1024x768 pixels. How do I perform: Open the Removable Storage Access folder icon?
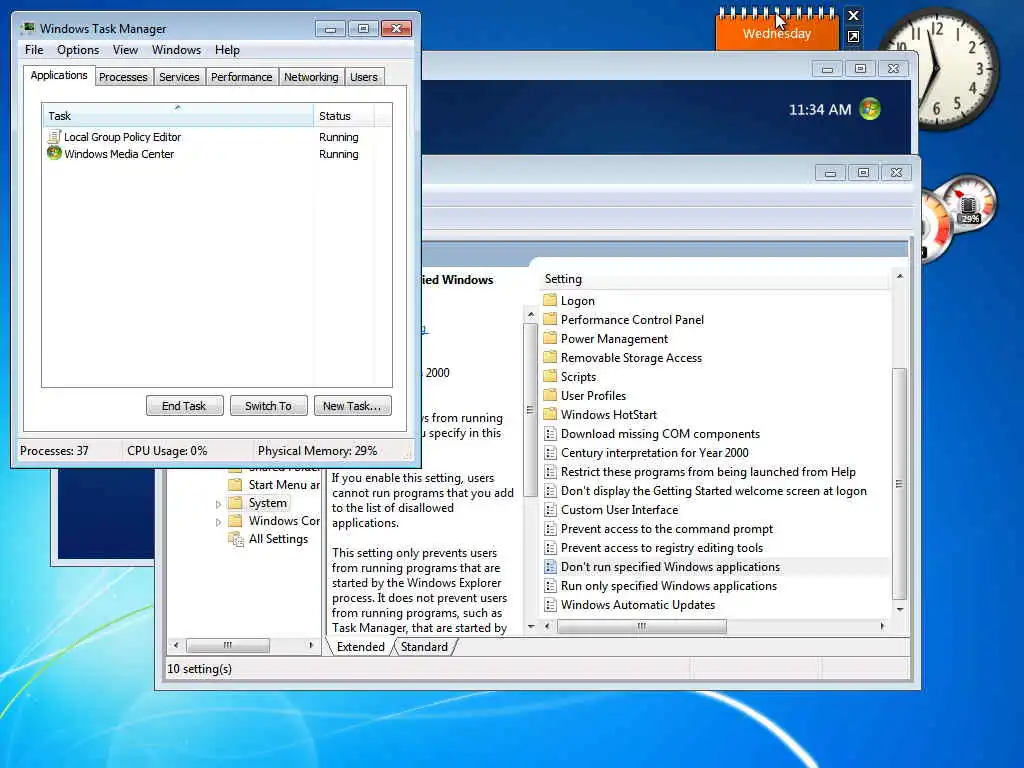point(550,357)
